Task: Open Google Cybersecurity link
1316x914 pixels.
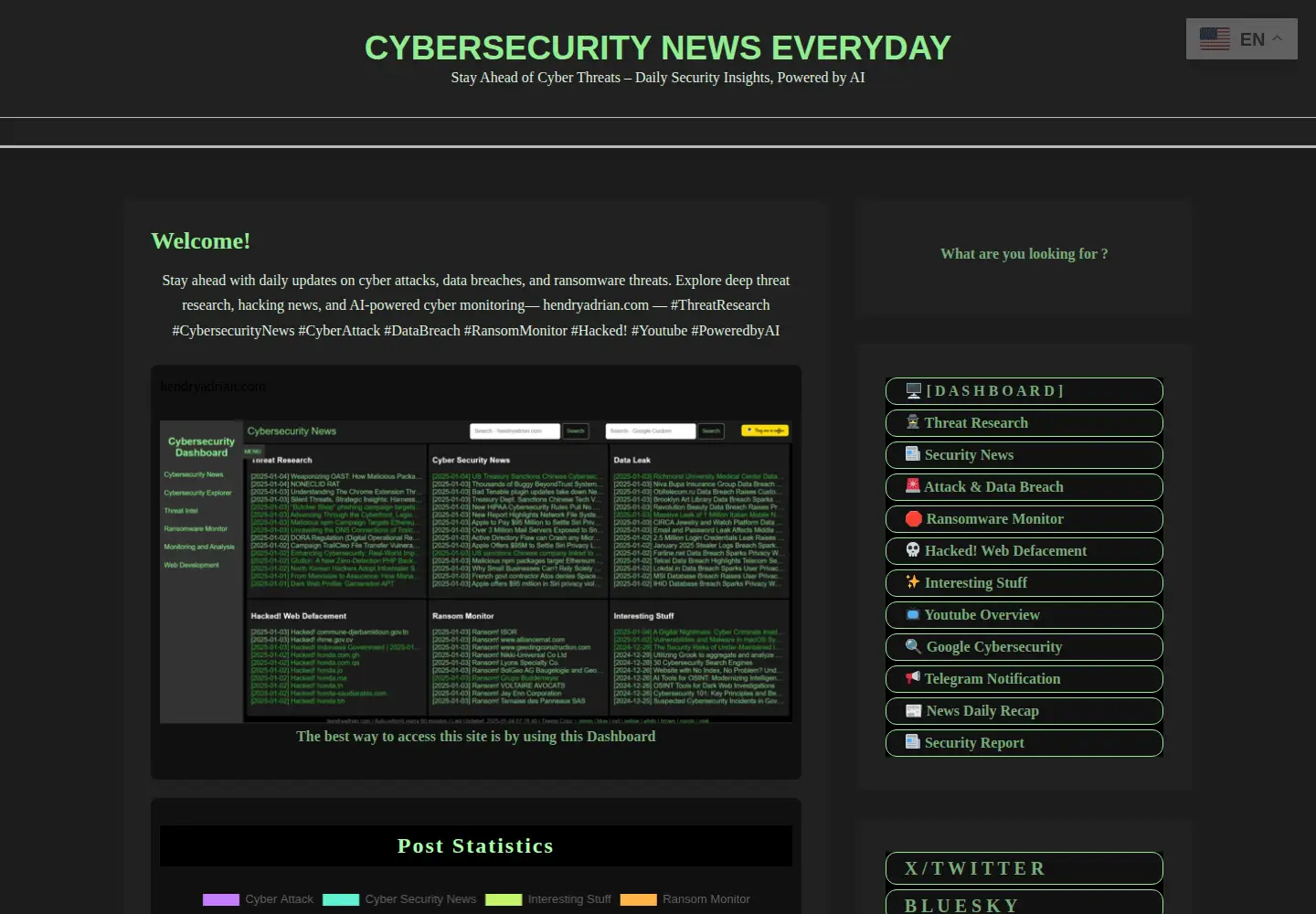Action: coord(1024,647)
